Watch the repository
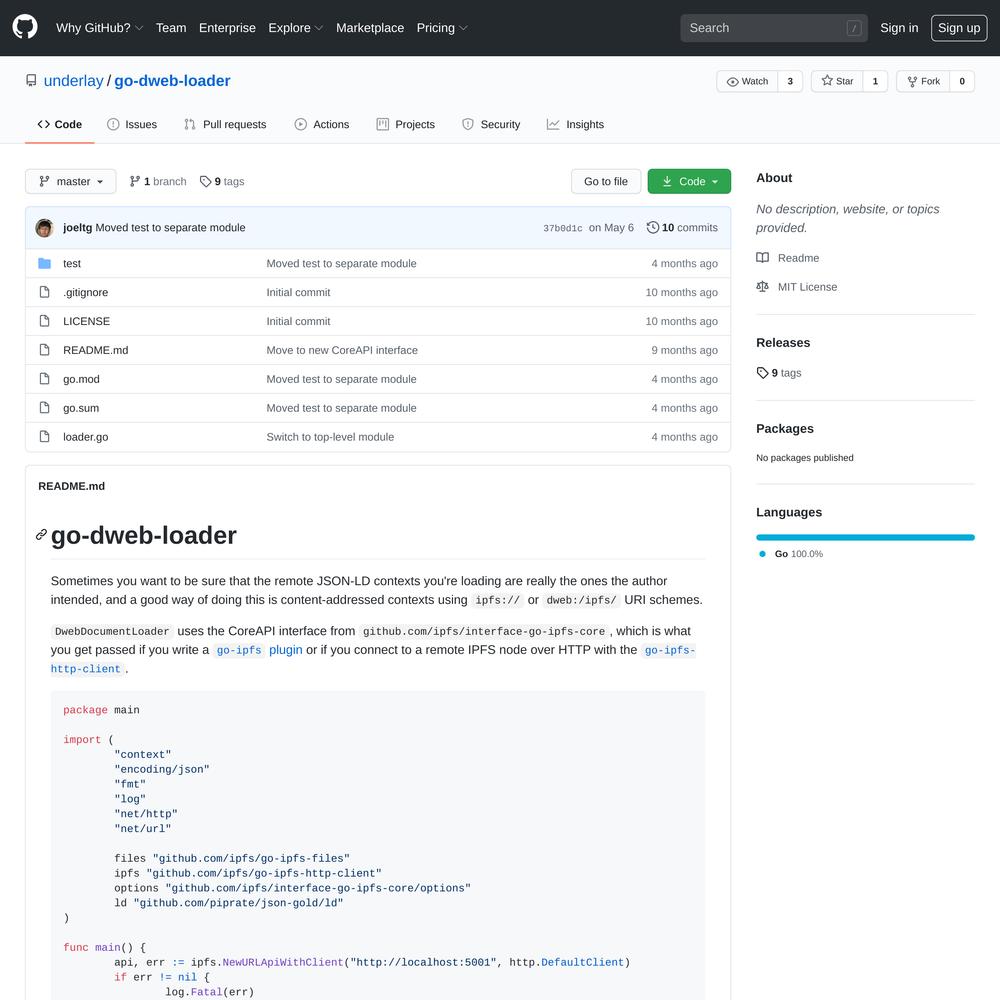 747,81
